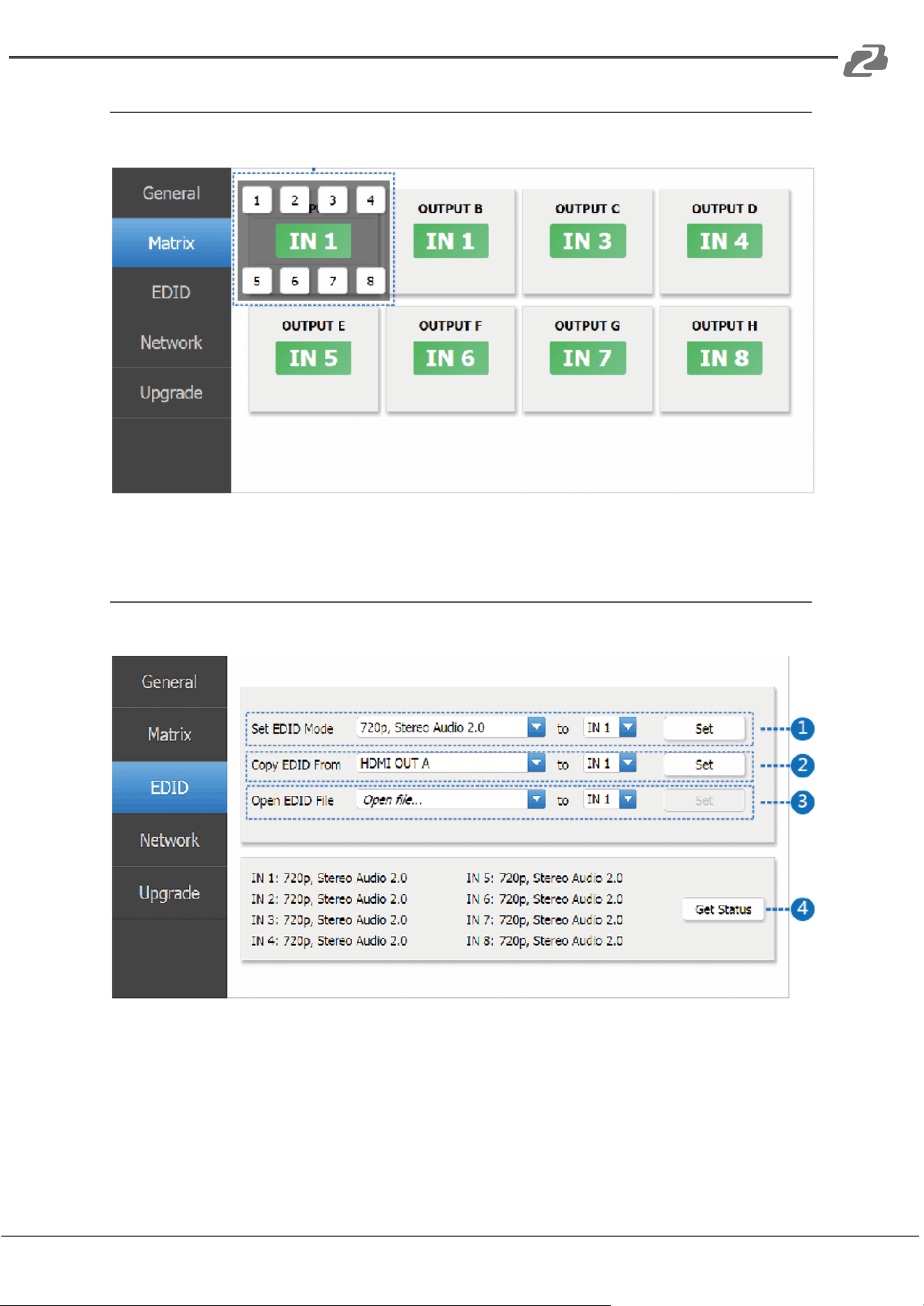The width and height of the screenshot is (924, 1306).
Task: Click the OUTPUT E panel title
Action: click(313, 326)
